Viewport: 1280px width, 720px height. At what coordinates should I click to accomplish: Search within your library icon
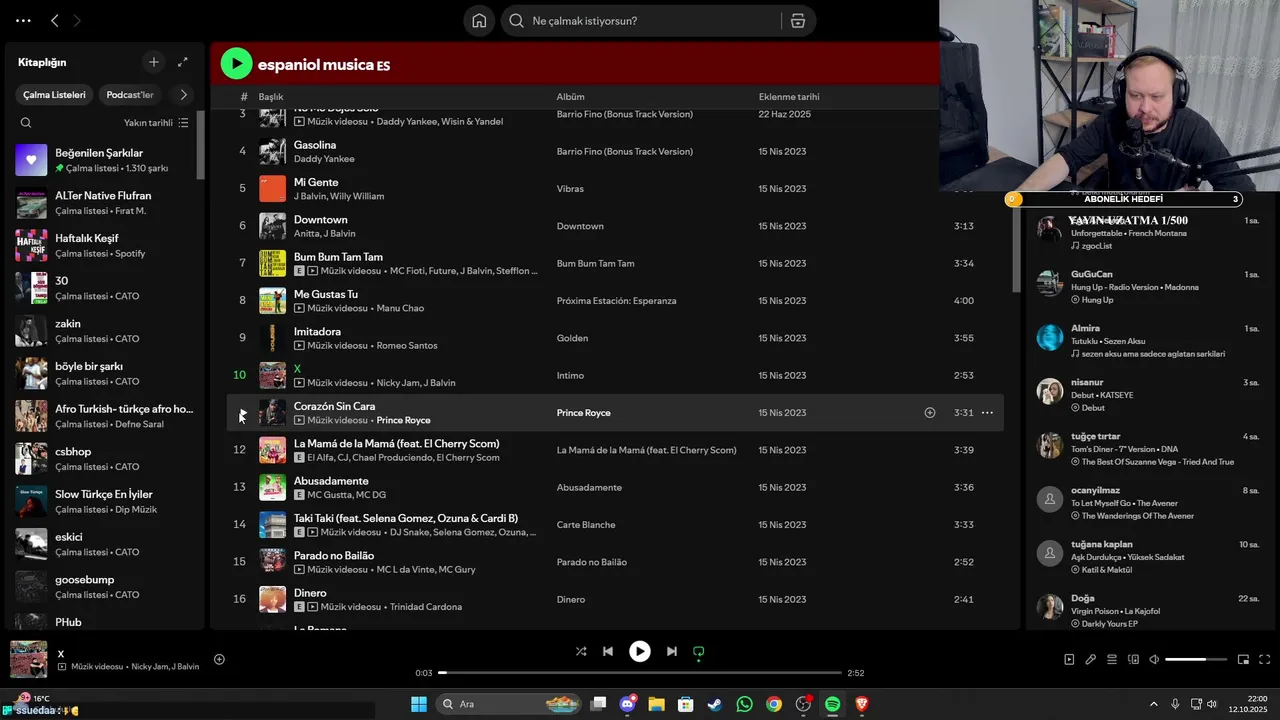point(26,123)
